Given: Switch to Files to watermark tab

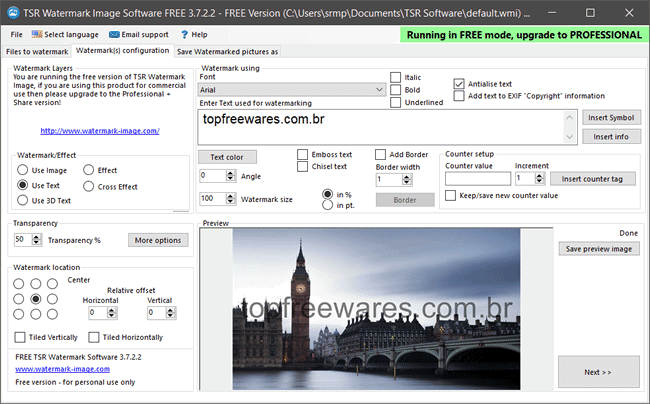Looking at the screenshot, I should click(x=36, y=50).
